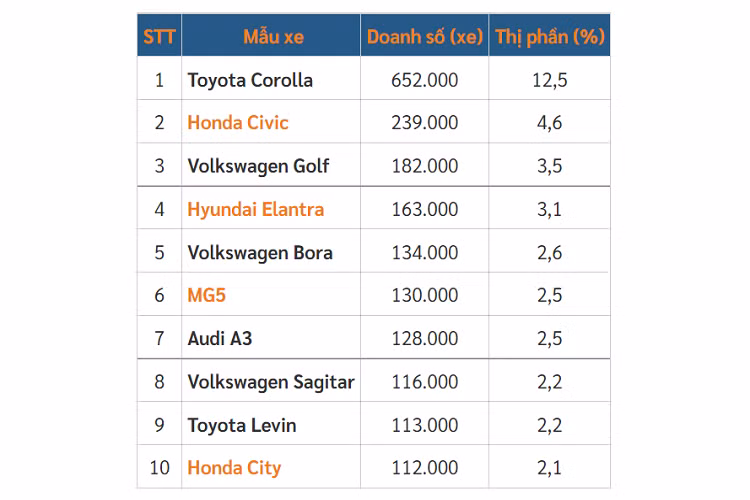This screenshot has height=500, width=750.
Task: Click the rank number 10 cell
Action: point(159,468)
